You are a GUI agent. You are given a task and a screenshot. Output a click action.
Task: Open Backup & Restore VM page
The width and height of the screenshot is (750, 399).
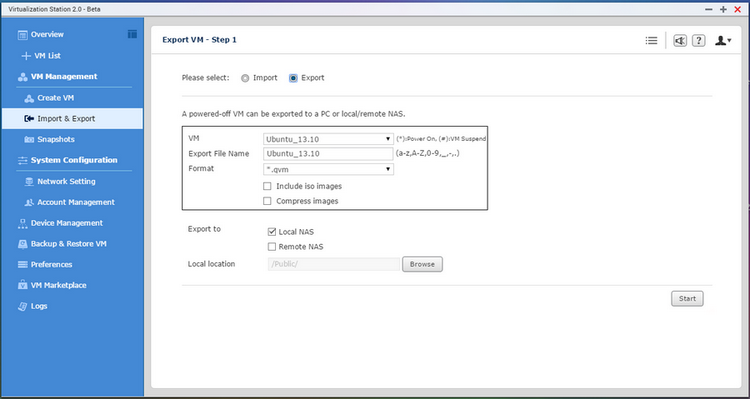point(69,244)
